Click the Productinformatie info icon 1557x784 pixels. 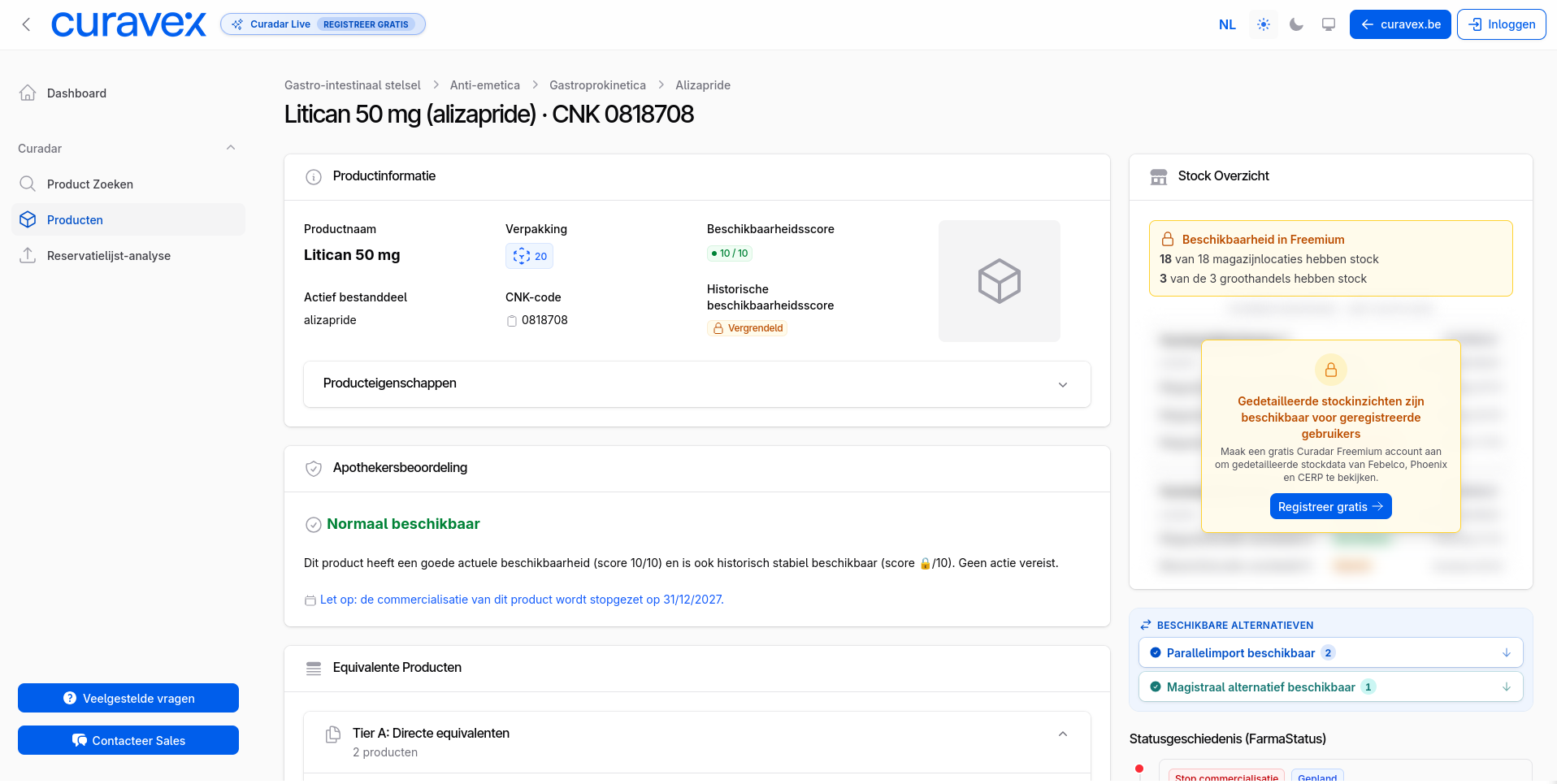coord(314,177)
